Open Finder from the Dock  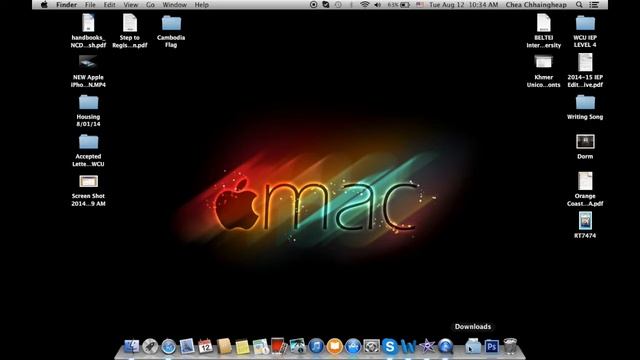131,346
